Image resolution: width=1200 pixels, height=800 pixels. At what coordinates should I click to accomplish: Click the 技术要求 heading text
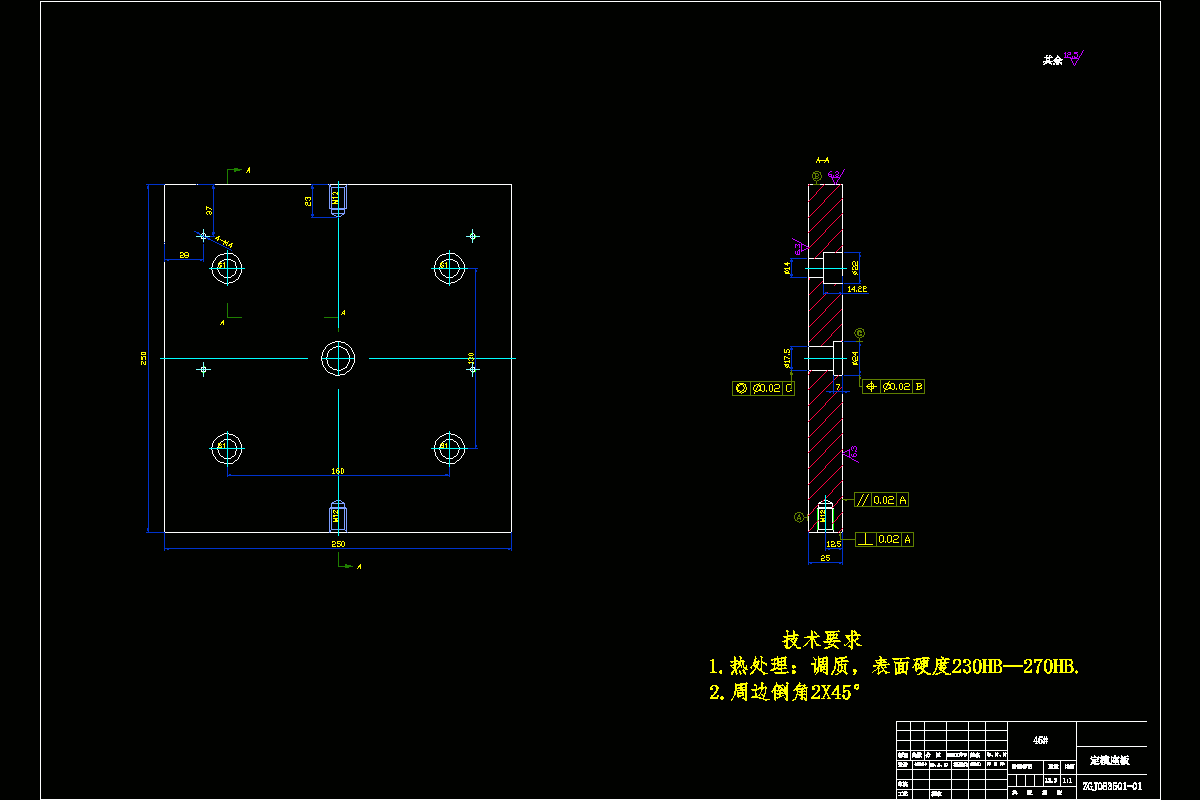pos(822,639)
